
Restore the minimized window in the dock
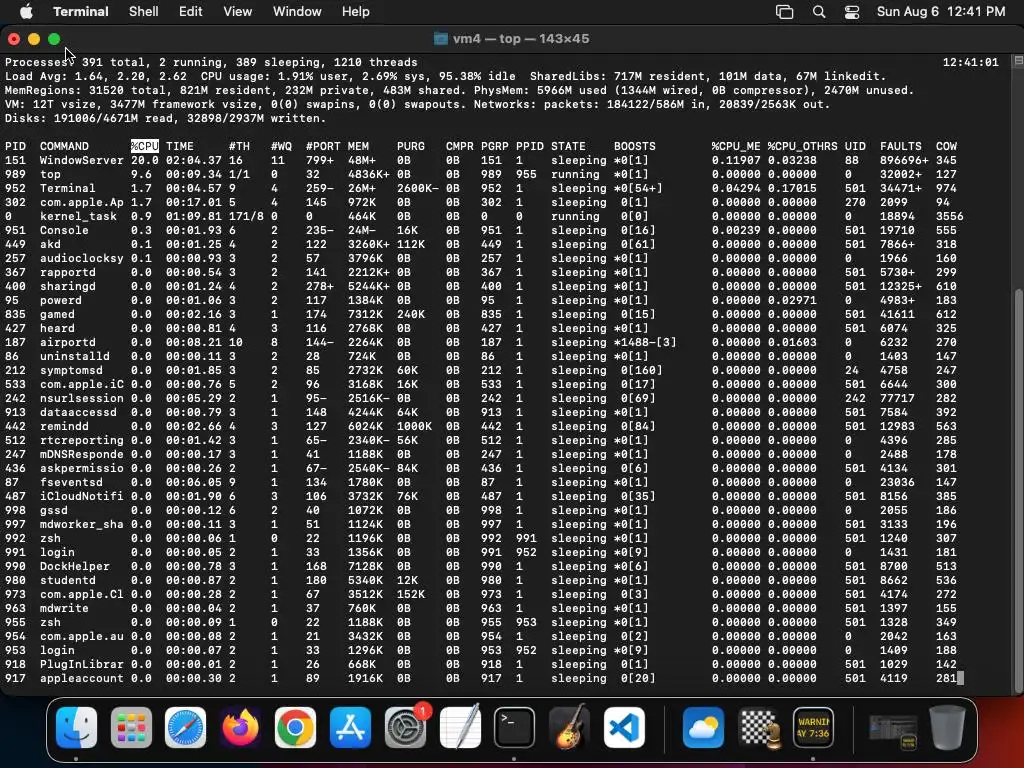(x=893, y=730)
